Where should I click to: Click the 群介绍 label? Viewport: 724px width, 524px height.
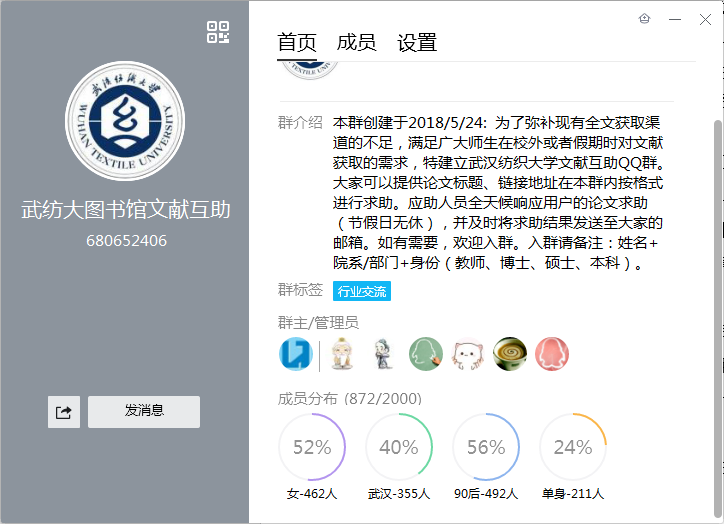(300, 122)
